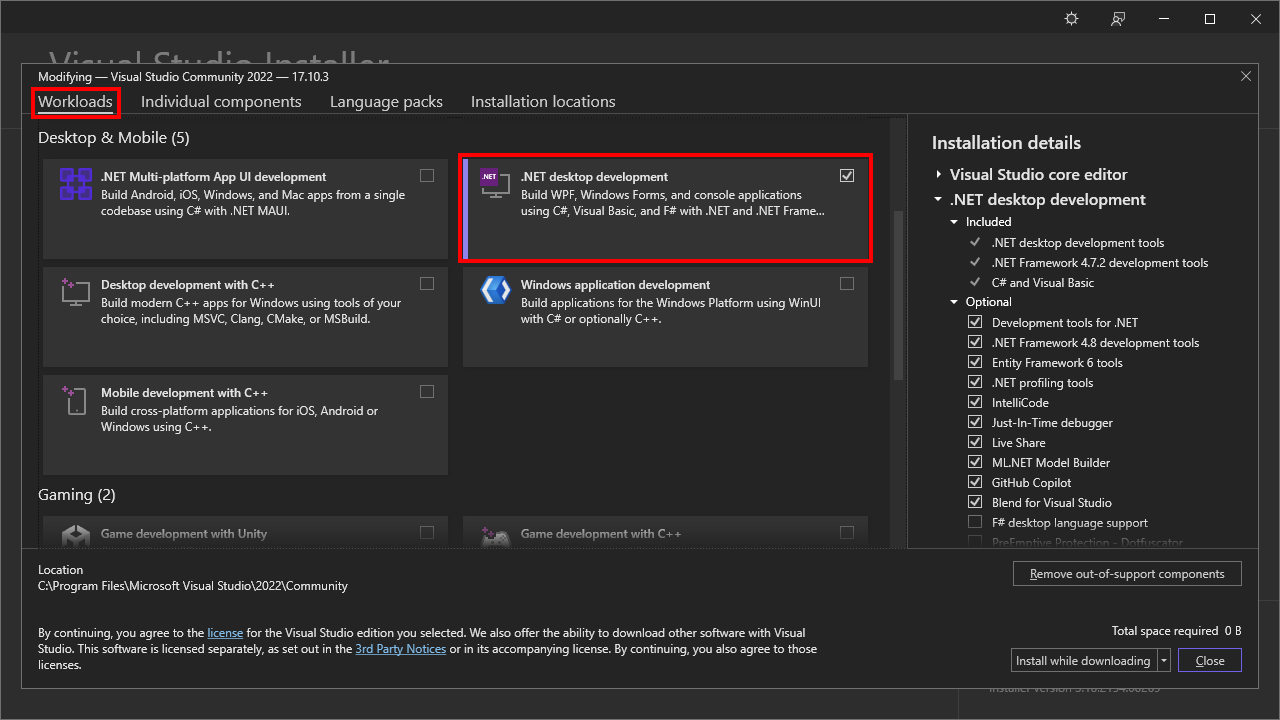Uncheck .NET profiling tools
The image size is (1280, 720).
(x=975, y=382)
